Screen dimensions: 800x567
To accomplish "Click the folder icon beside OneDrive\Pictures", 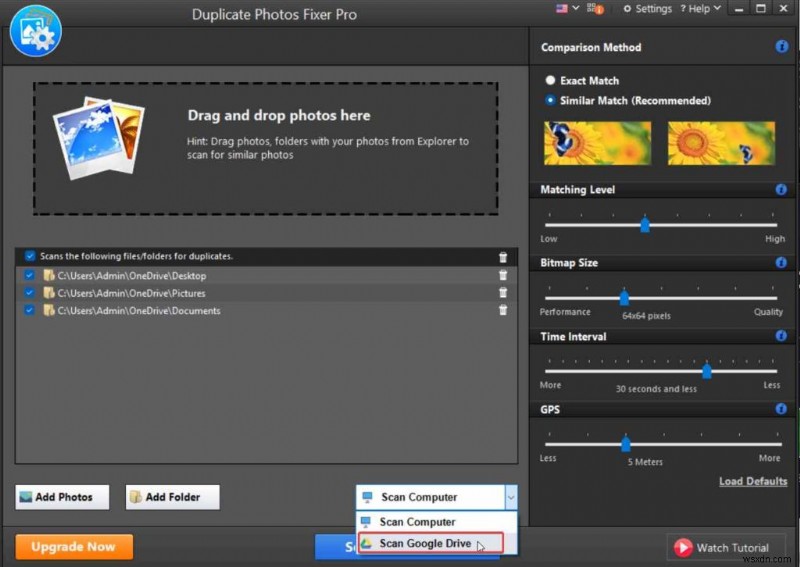I will tap(48, 293).
